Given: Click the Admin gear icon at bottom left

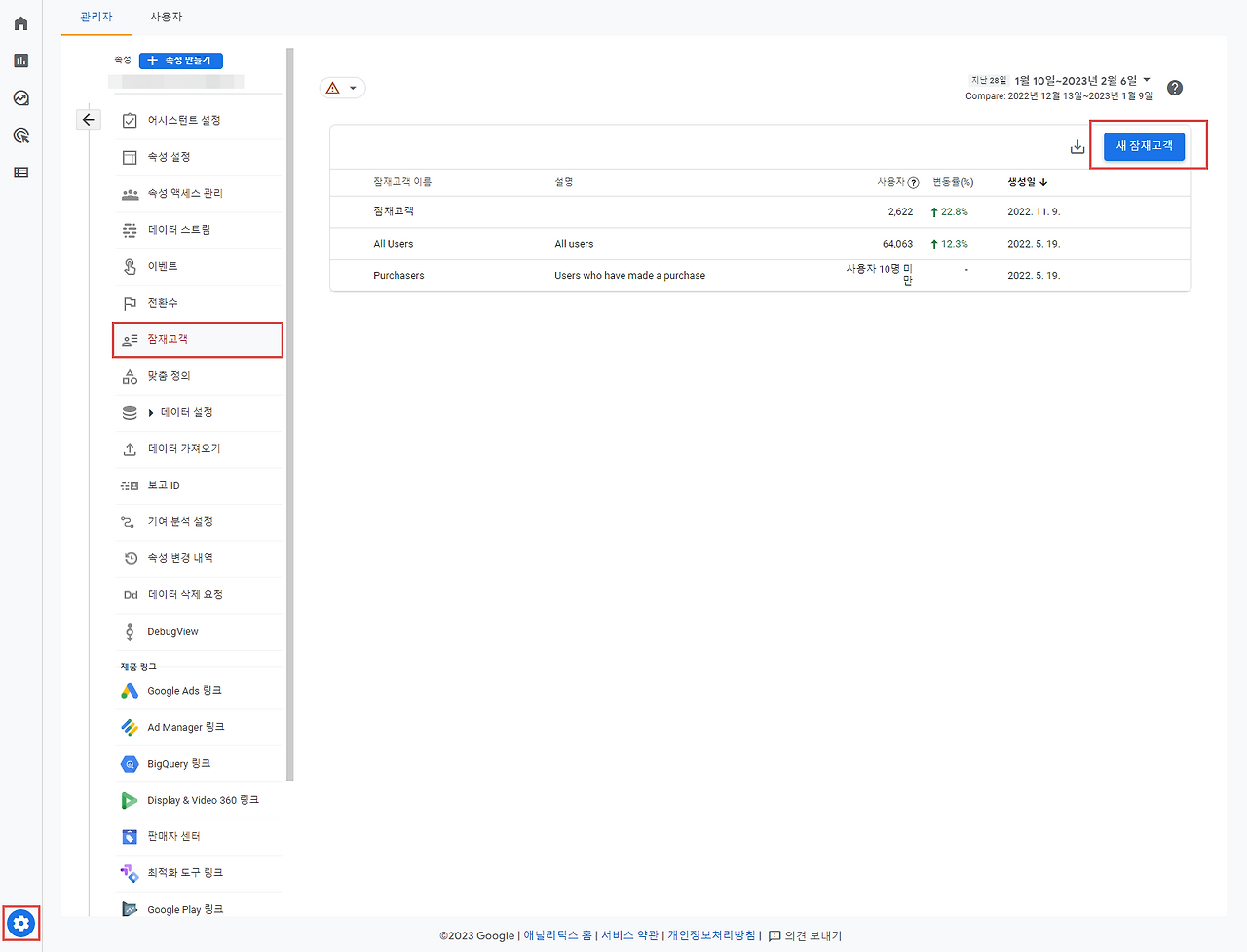Looking at the screenshot, I should [20, 923].
